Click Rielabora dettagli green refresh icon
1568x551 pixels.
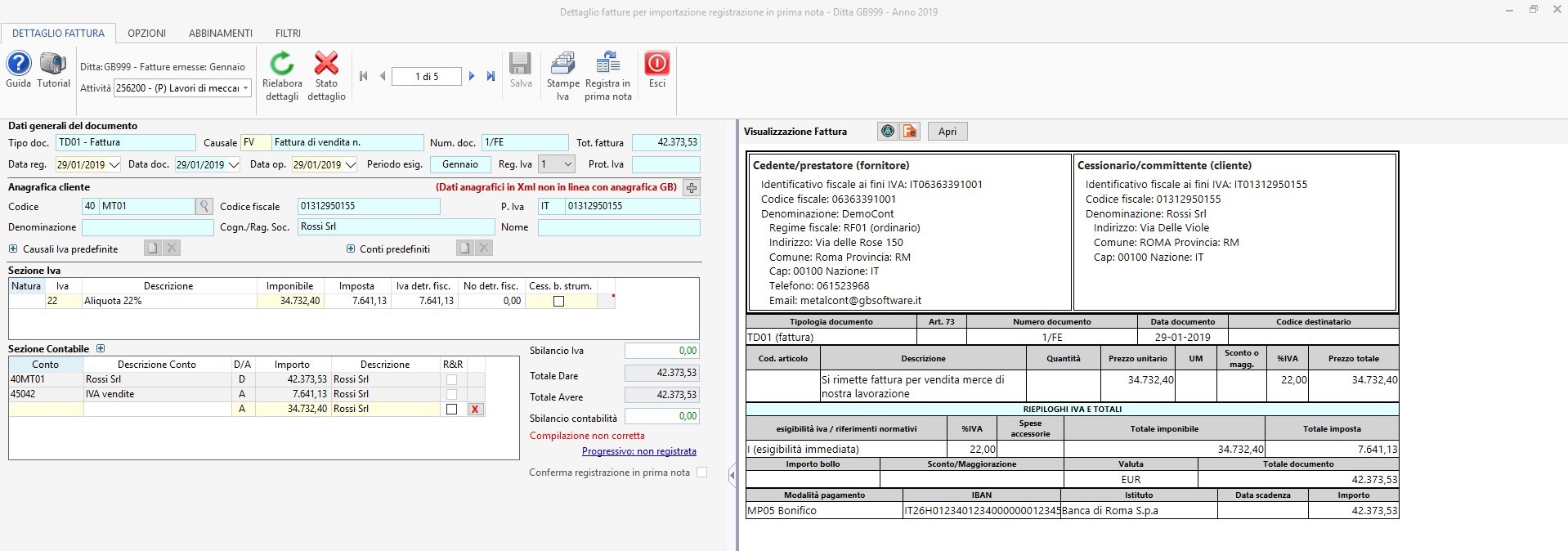tap(282, 64)
